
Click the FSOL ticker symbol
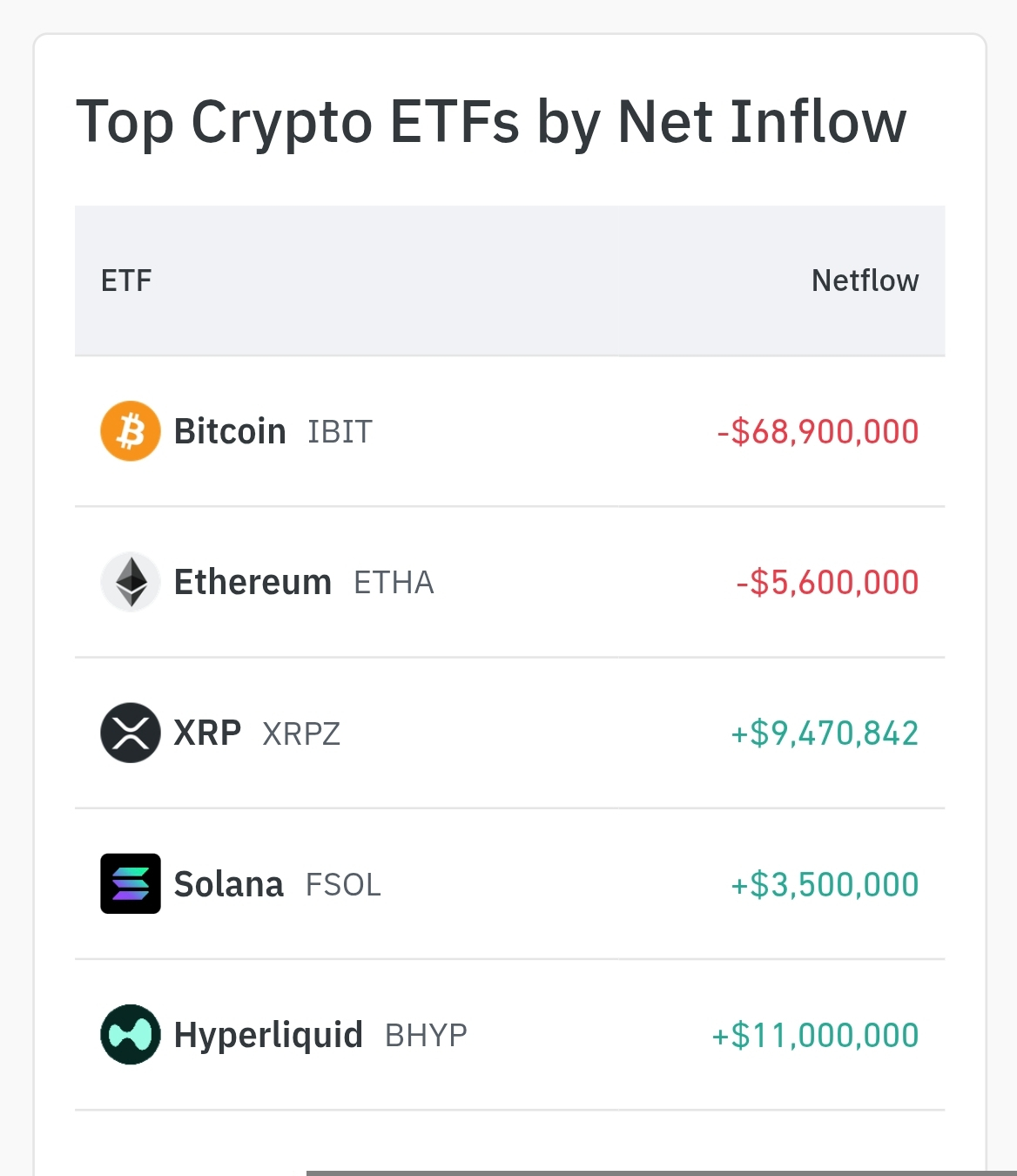pyautogui.click(x=343, y=885)
